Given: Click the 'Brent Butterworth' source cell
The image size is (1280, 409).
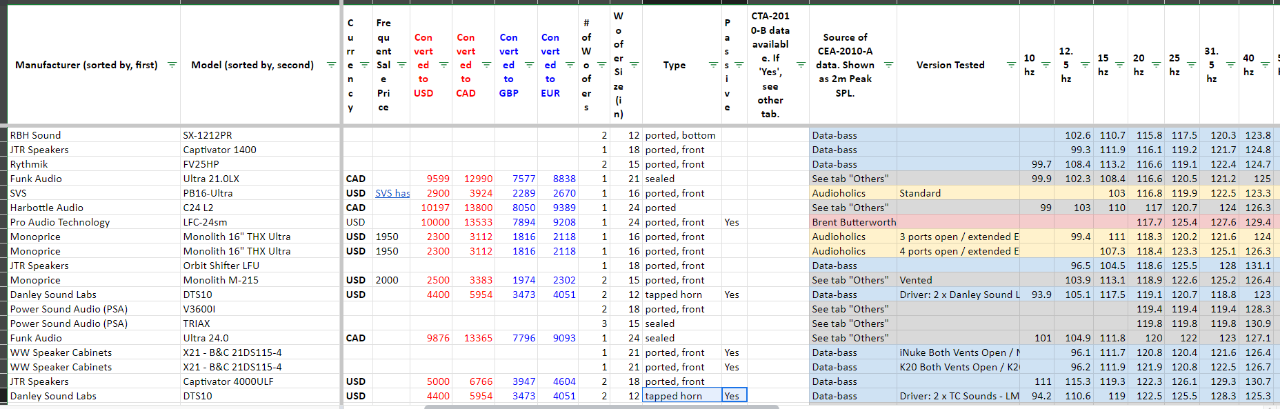Looking at the screenshot, I should 852,222.
